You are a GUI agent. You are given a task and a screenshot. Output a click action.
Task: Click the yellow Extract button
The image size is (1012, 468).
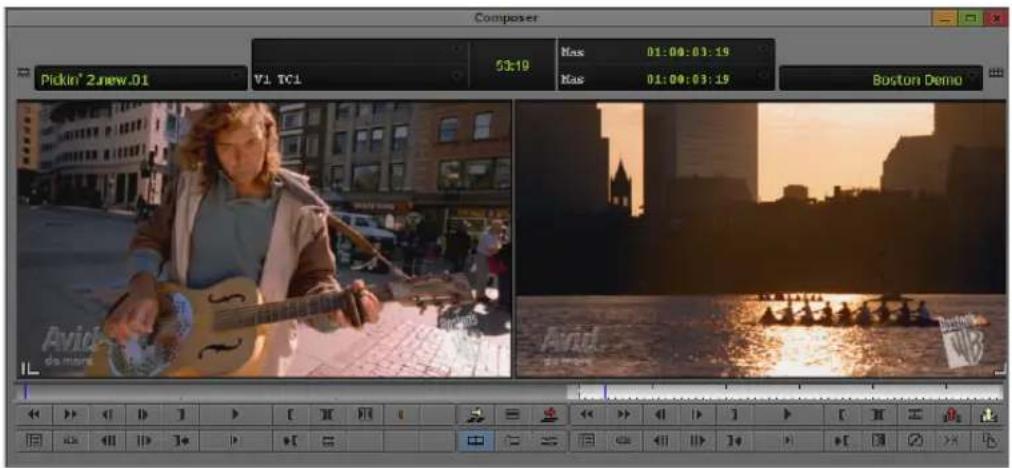[990, 414]
